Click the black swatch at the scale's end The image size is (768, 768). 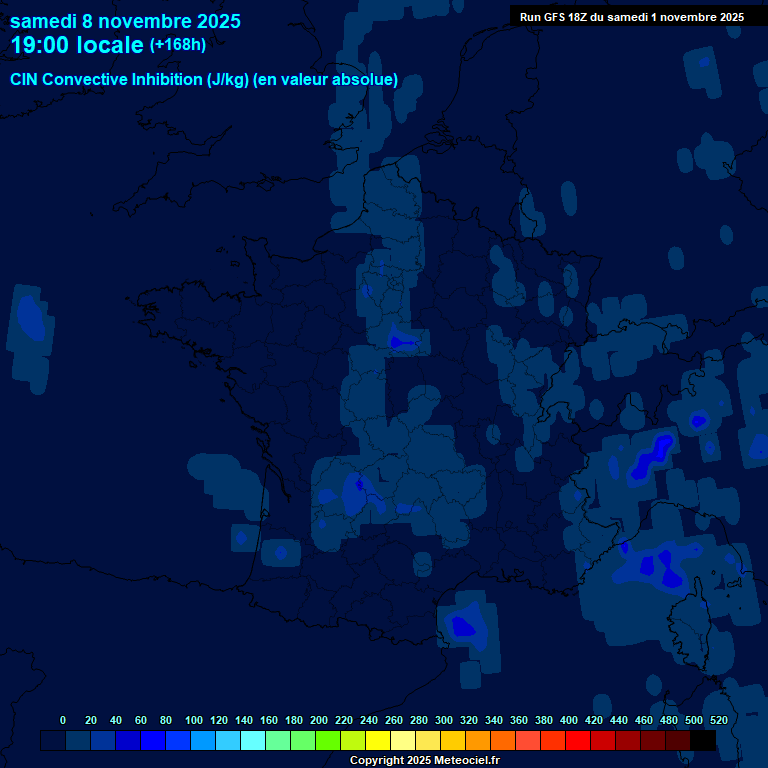(x=703, y=741)
